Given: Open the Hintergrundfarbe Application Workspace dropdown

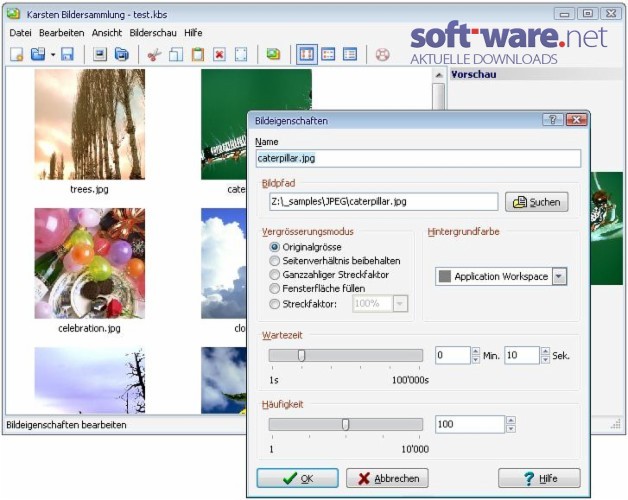Looking at the screenshot, I should click(x=559, y=276).
